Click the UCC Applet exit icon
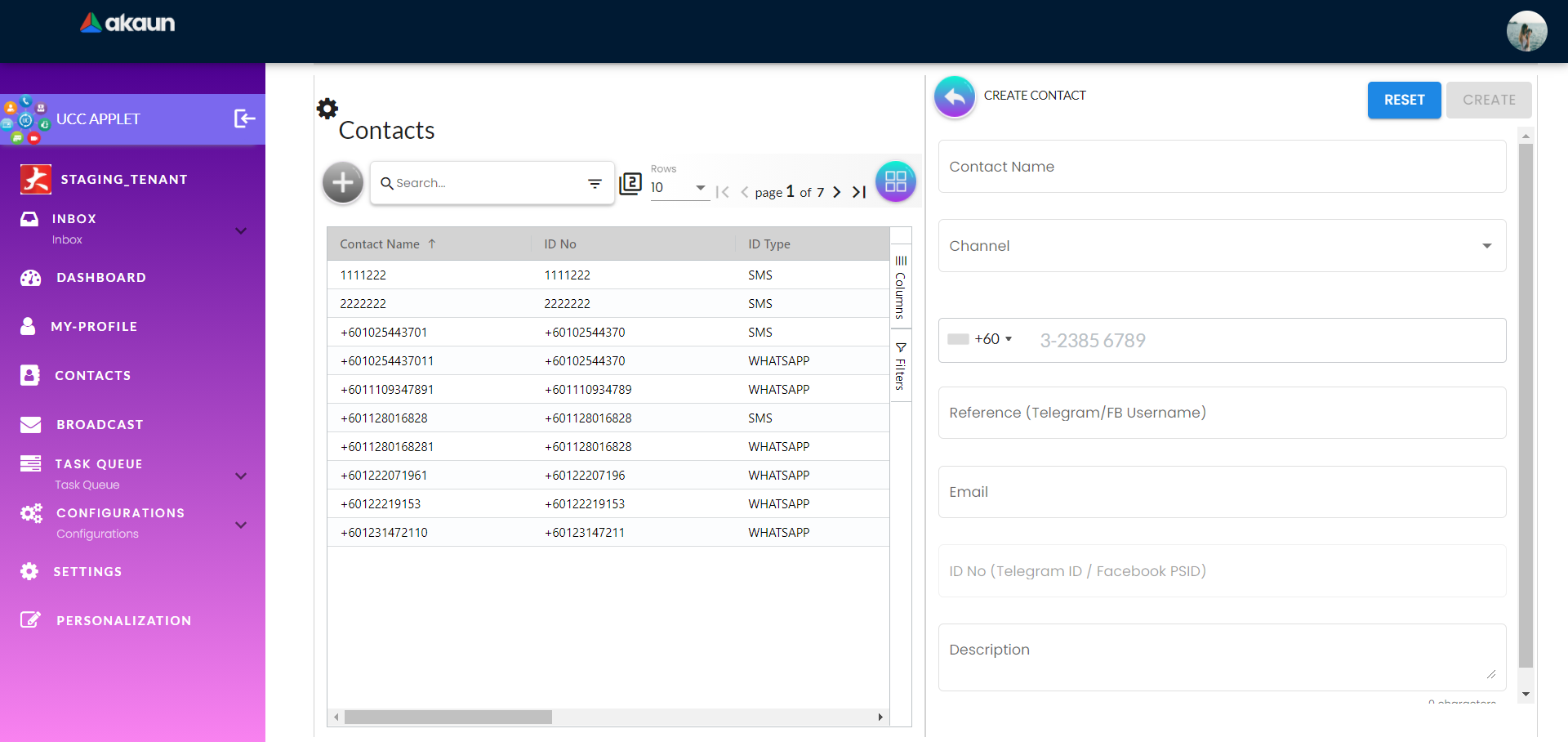The width and height of the screenshot is (1568, 742). click(x=244, y=118)
